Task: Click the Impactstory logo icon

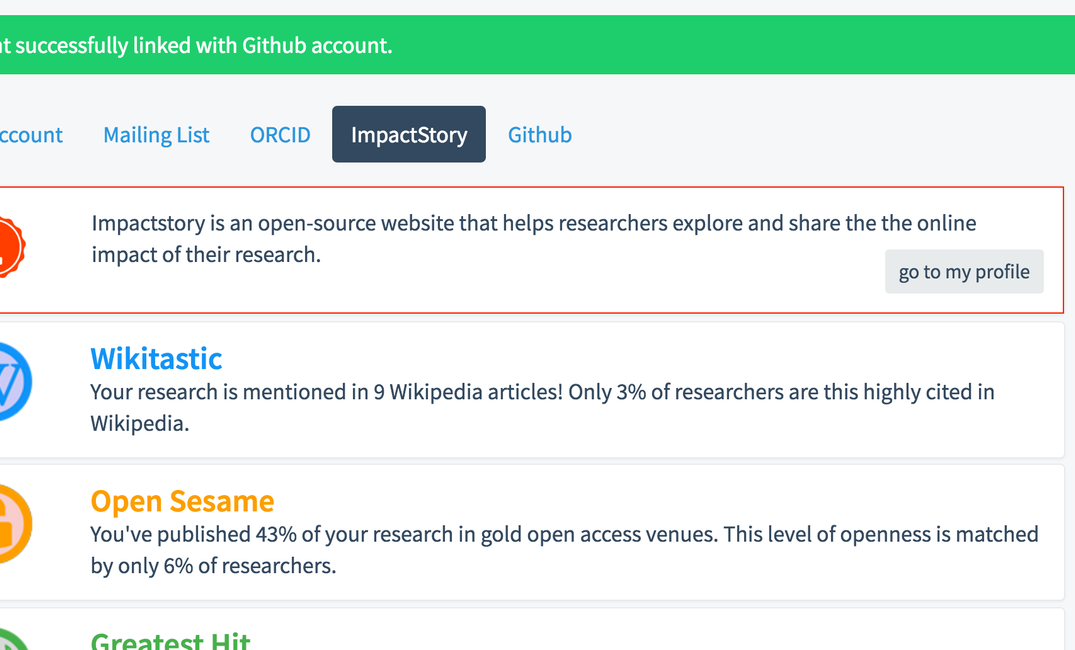Action: tap(10, 248)
